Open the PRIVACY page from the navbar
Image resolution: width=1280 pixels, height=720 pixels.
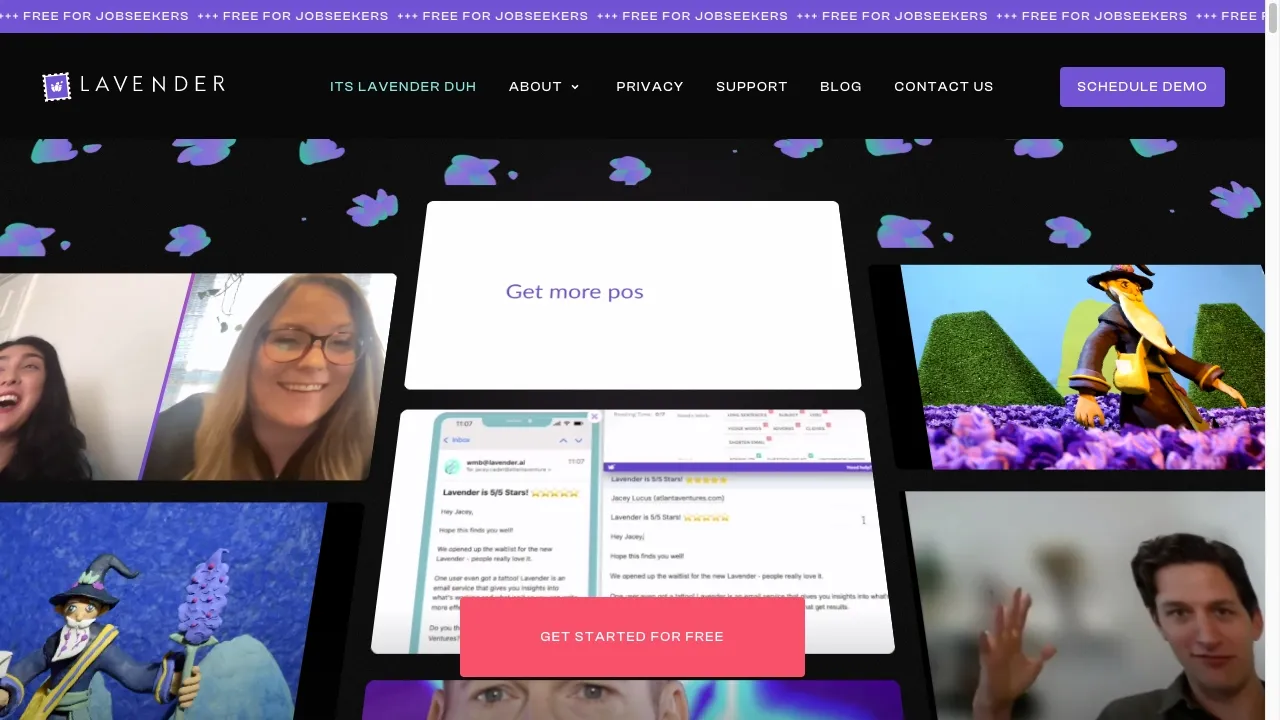(649, 86)
